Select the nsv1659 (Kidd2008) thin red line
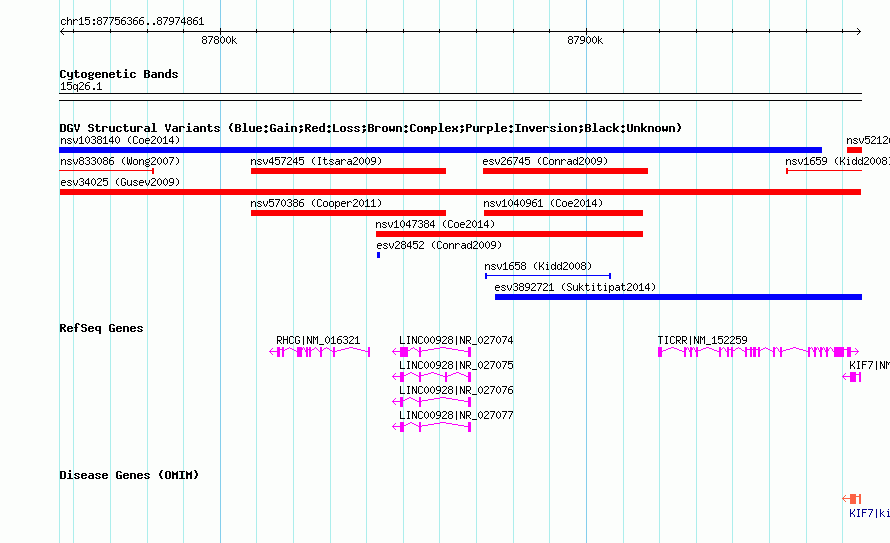This screenshot has width=890, height=543. click(x=824, y=171)
